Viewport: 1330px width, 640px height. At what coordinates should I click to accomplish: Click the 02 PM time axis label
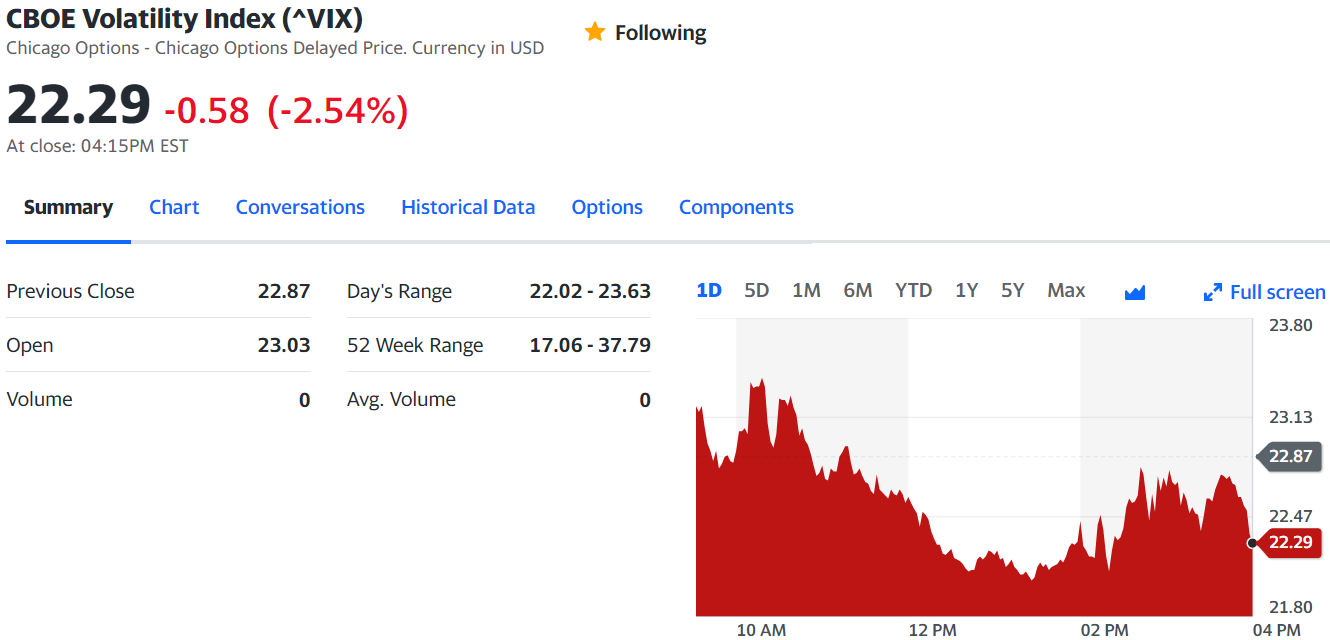tap(1104, 630)
